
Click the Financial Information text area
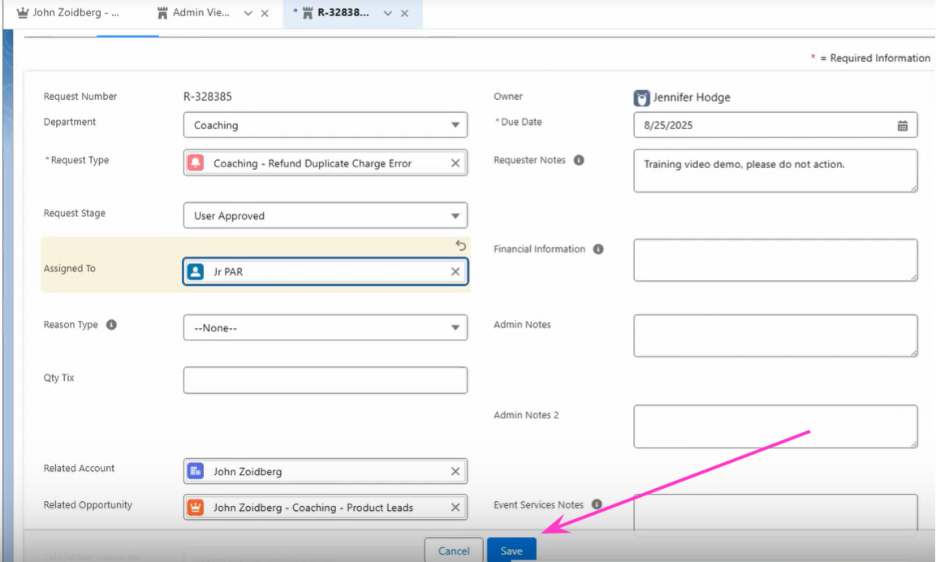click(775, 260)
